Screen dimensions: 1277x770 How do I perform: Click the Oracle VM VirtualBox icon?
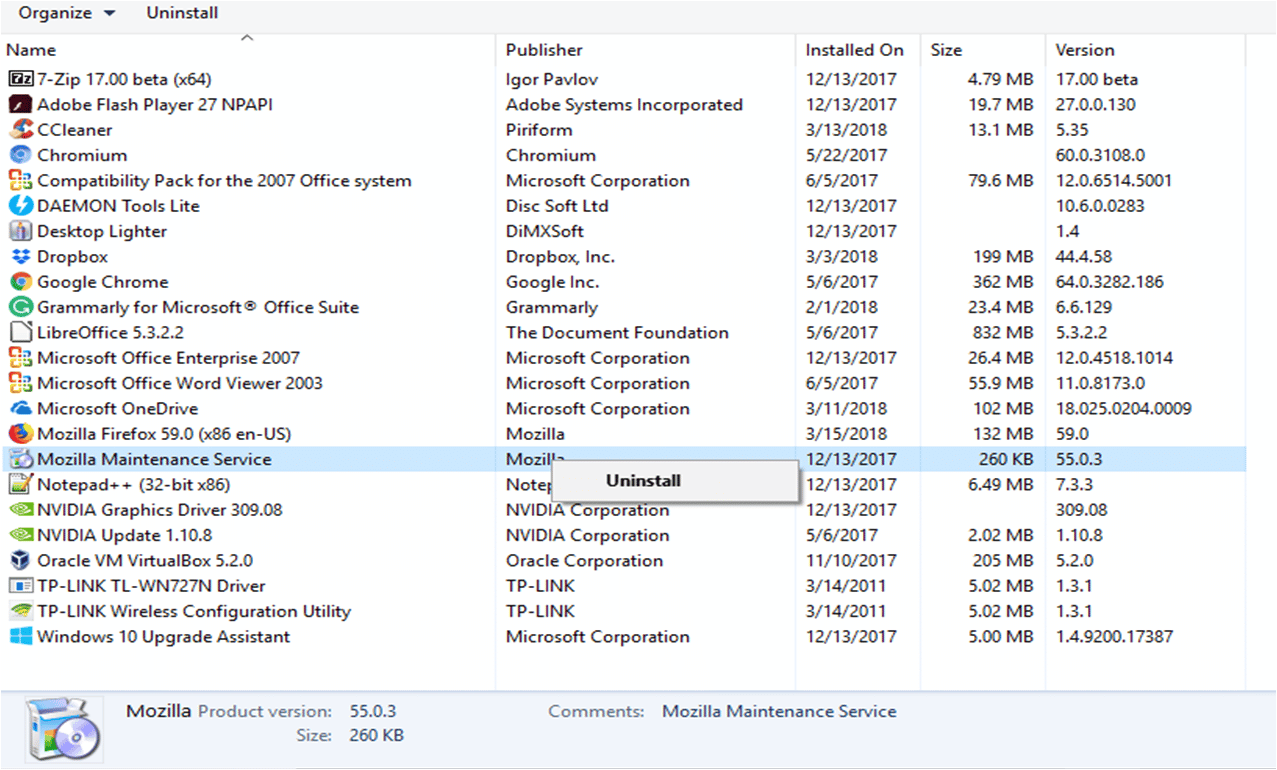(21, 561)
